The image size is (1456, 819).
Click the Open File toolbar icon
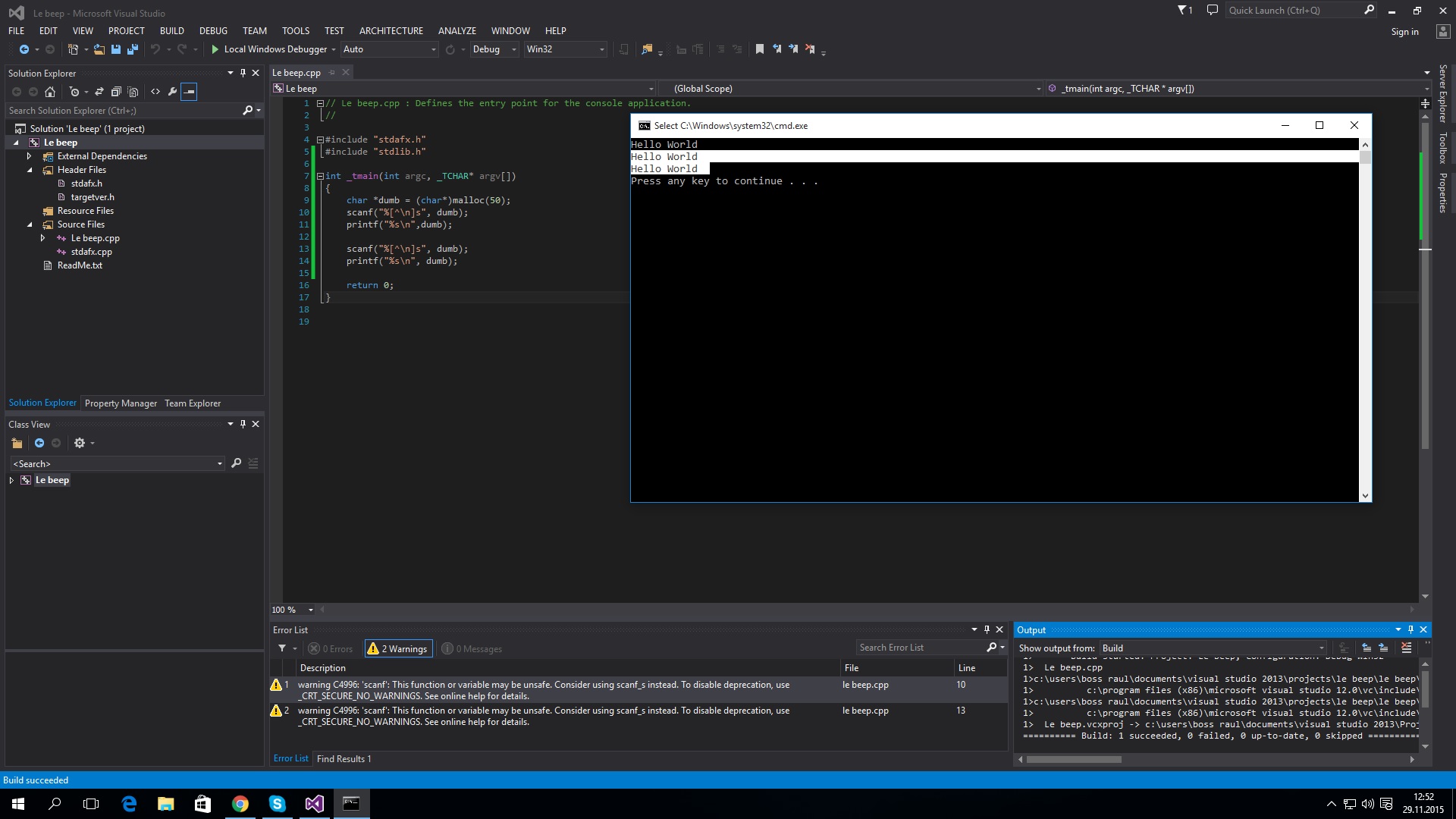tap(99, 49)
